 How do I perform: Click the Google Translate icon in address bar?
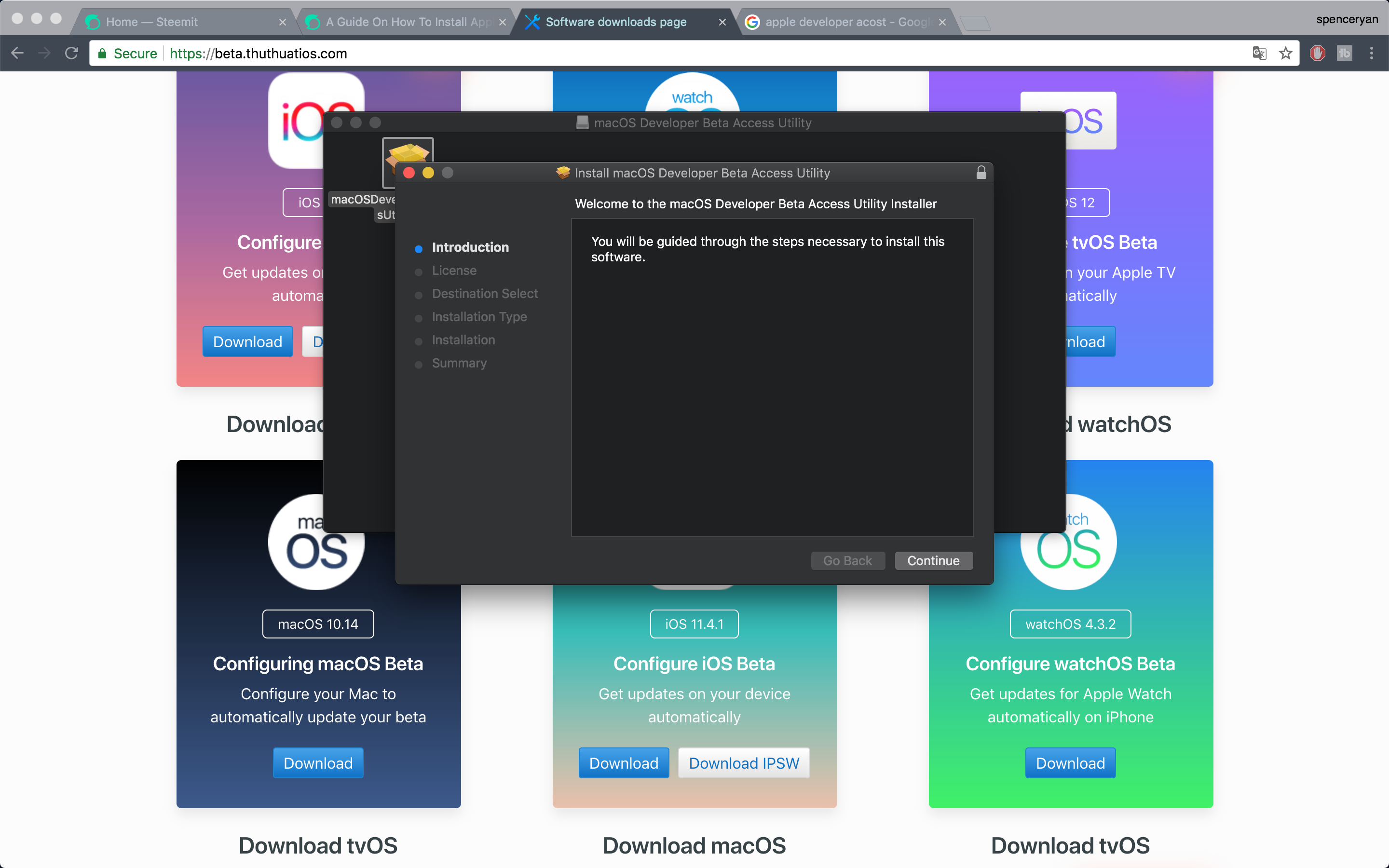(1259, 54)
